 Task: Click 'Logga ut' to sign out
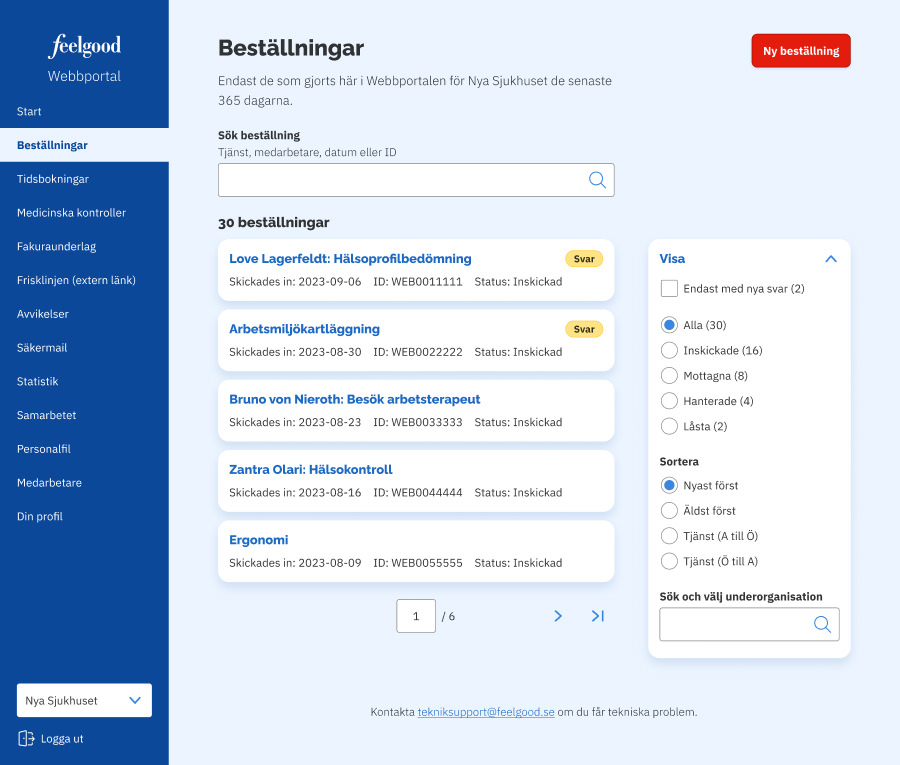pos(51,739)
